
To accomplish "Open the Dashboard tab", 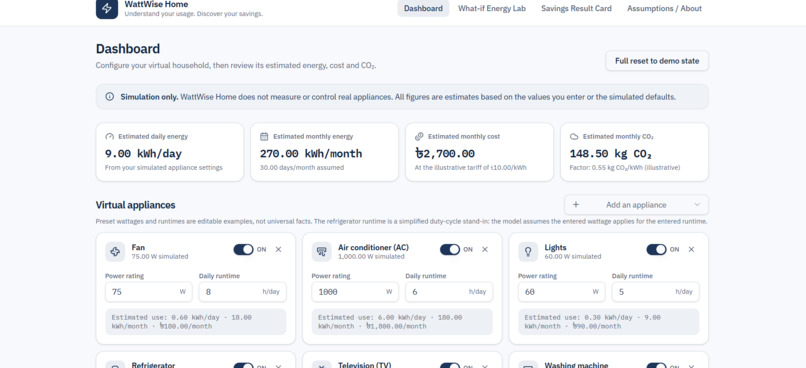I will (423, 8).
